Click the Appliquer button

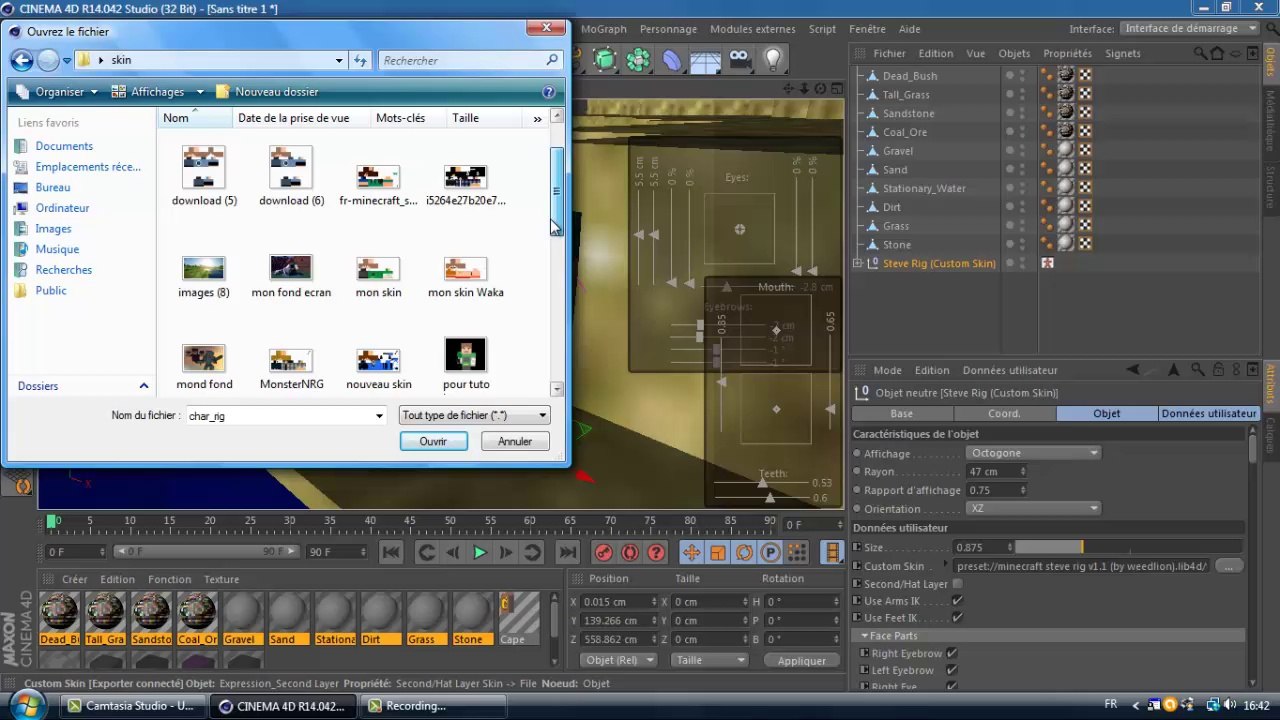click(802, 661)
